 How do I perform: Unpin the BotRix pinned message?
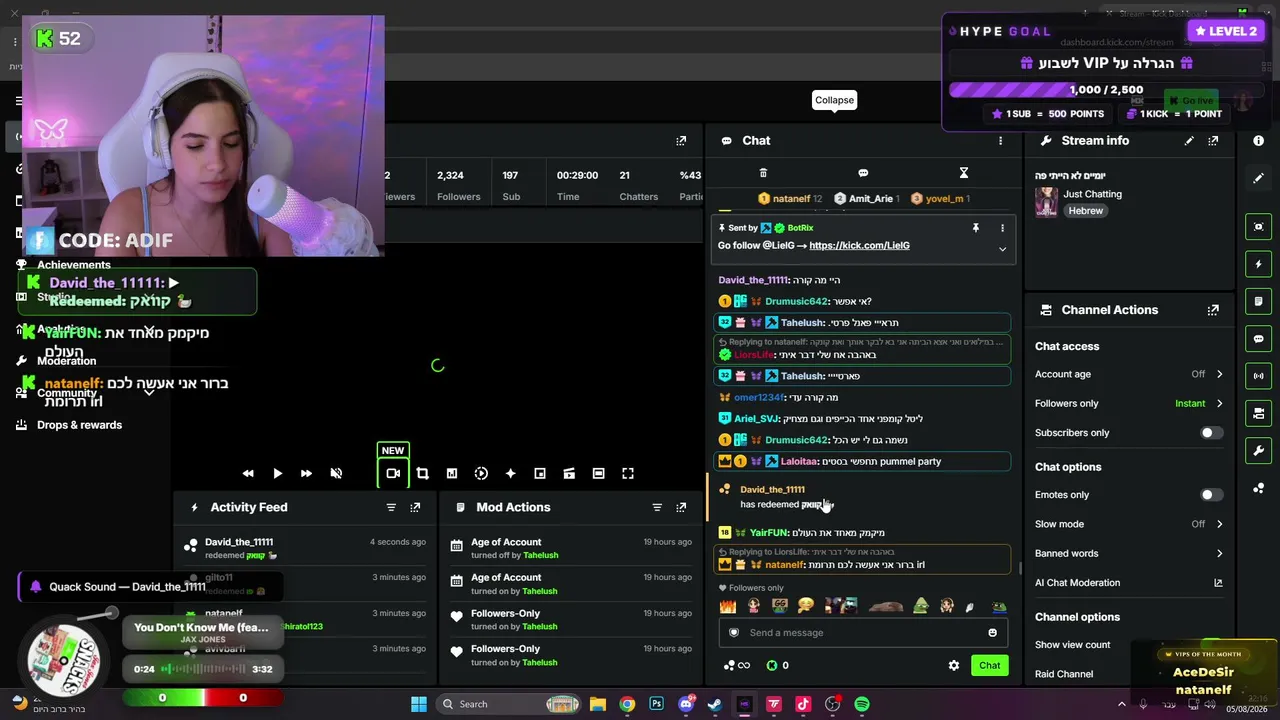tap(976, 228)
